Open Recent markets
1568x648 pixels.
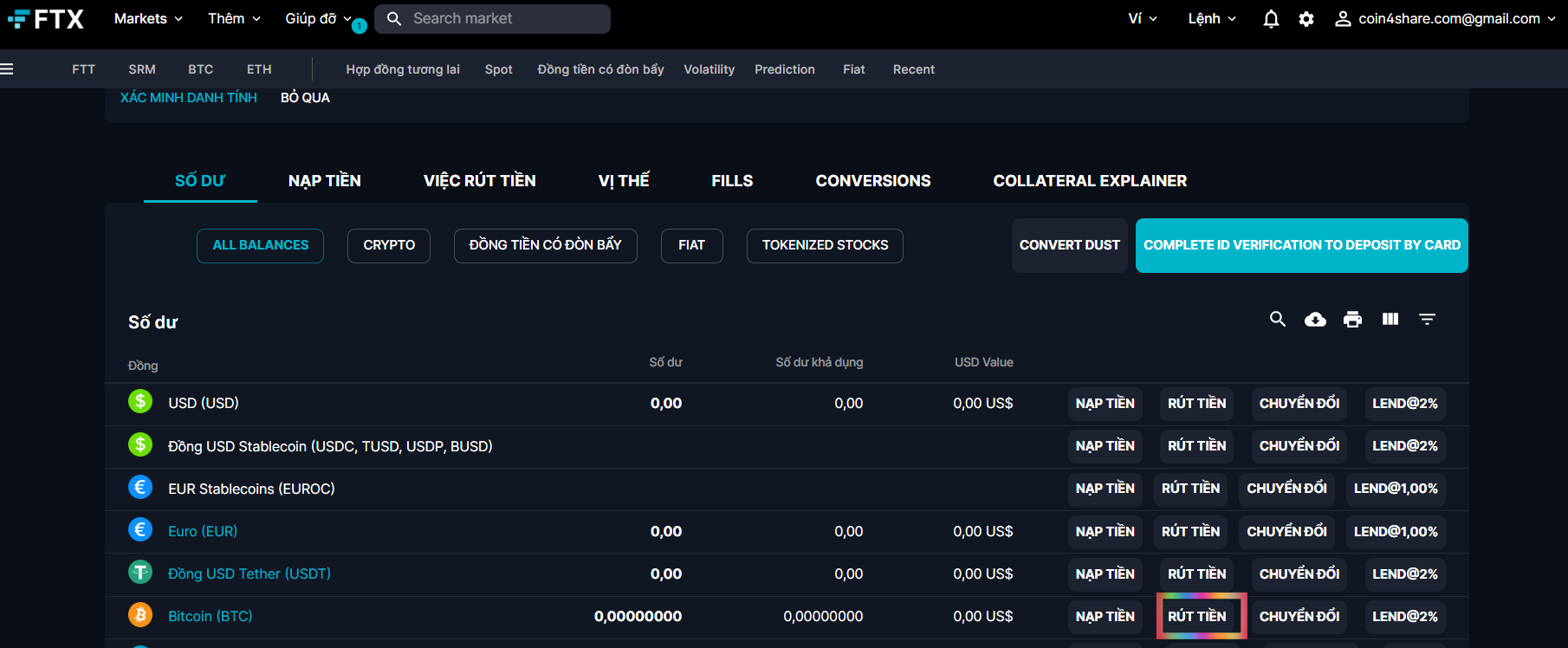pos(914,69)
